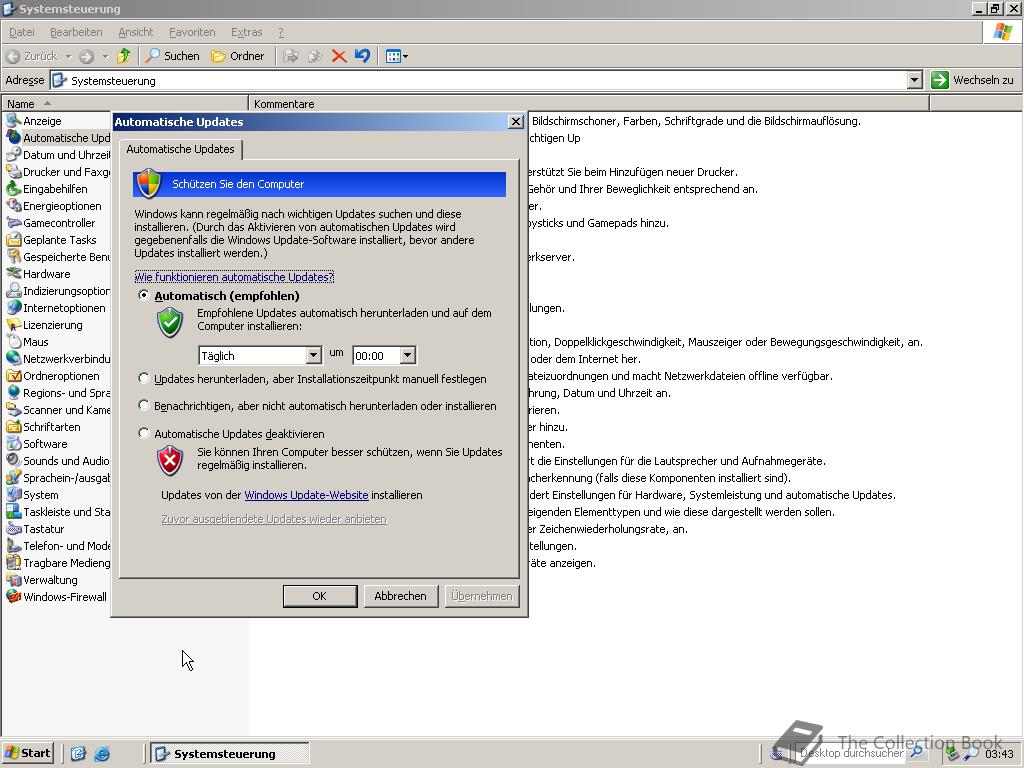Open the Zurück history dropdown arrow
This screenshot has height=768, width=1024.
coord(68,56)
